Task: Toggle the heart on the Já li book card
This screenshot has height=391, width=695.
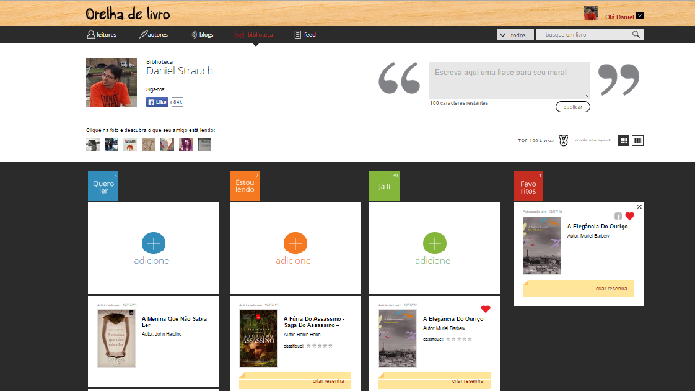Action: coord(485,309)
